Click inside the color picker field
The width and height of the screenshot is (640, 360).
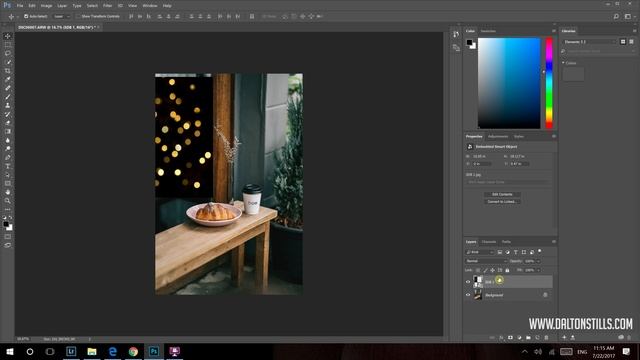click(509, 83)
